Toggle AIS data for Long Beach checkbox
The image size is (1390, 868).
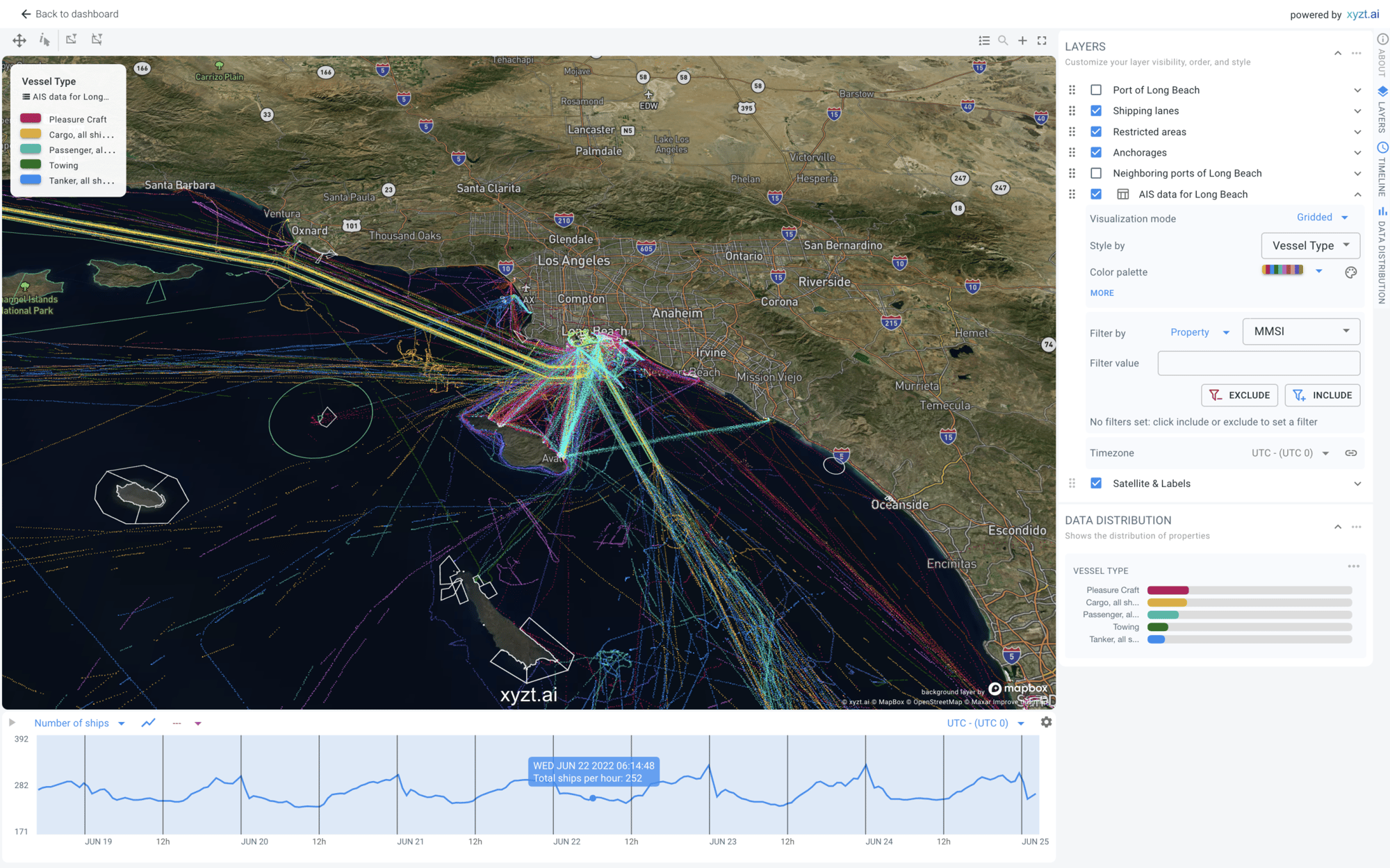pyautogui.click(x=1096, y=195)
